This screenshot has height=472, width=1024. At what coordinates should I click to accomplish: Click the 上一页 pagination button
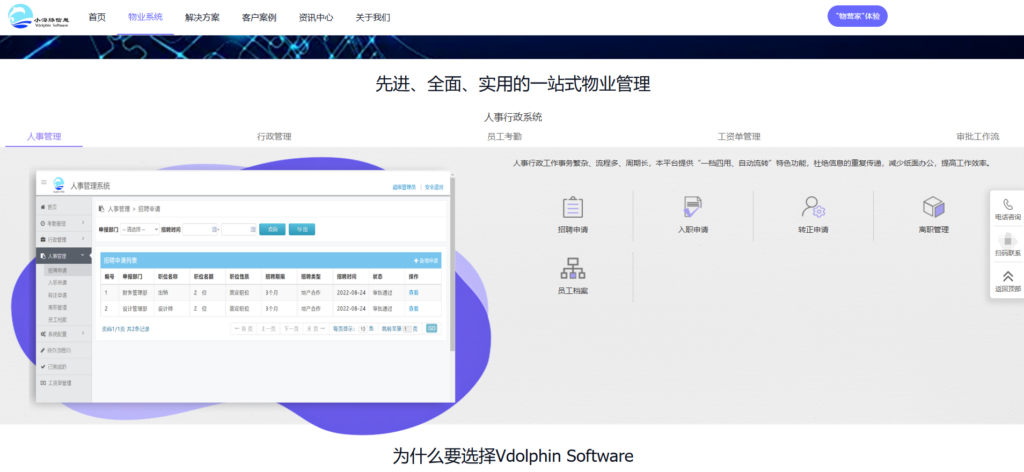(x=268, y=329)
